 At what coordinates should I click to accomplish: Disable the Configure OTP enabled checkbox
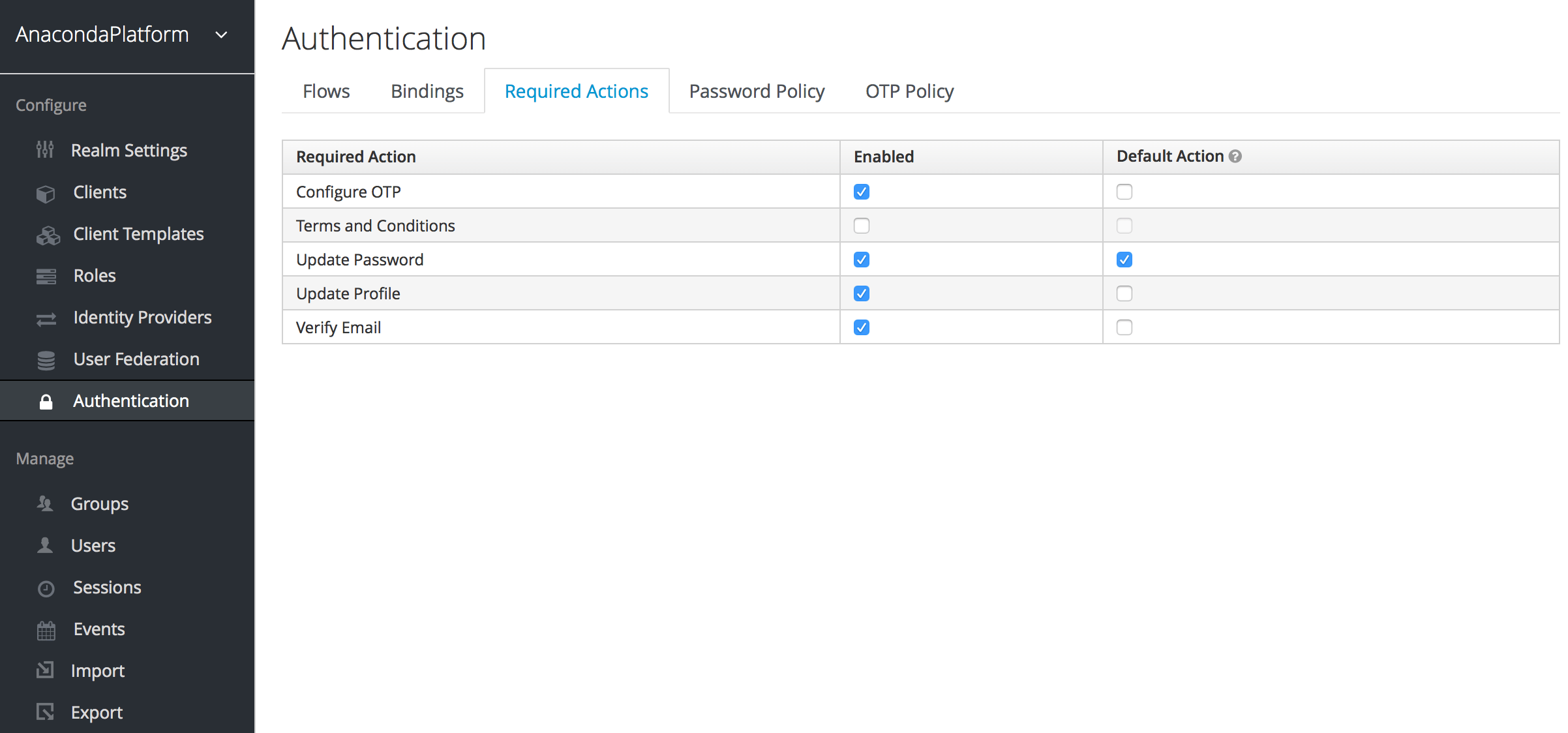coord(861,192)
